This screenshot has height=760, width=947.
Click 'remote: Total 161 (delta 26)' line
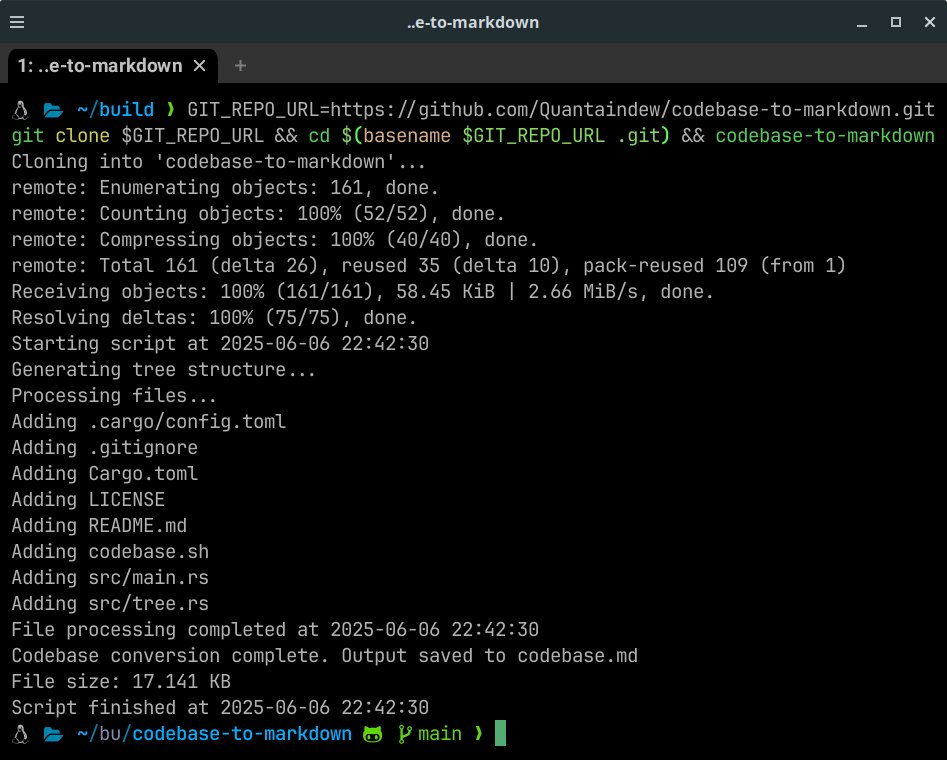428,265
